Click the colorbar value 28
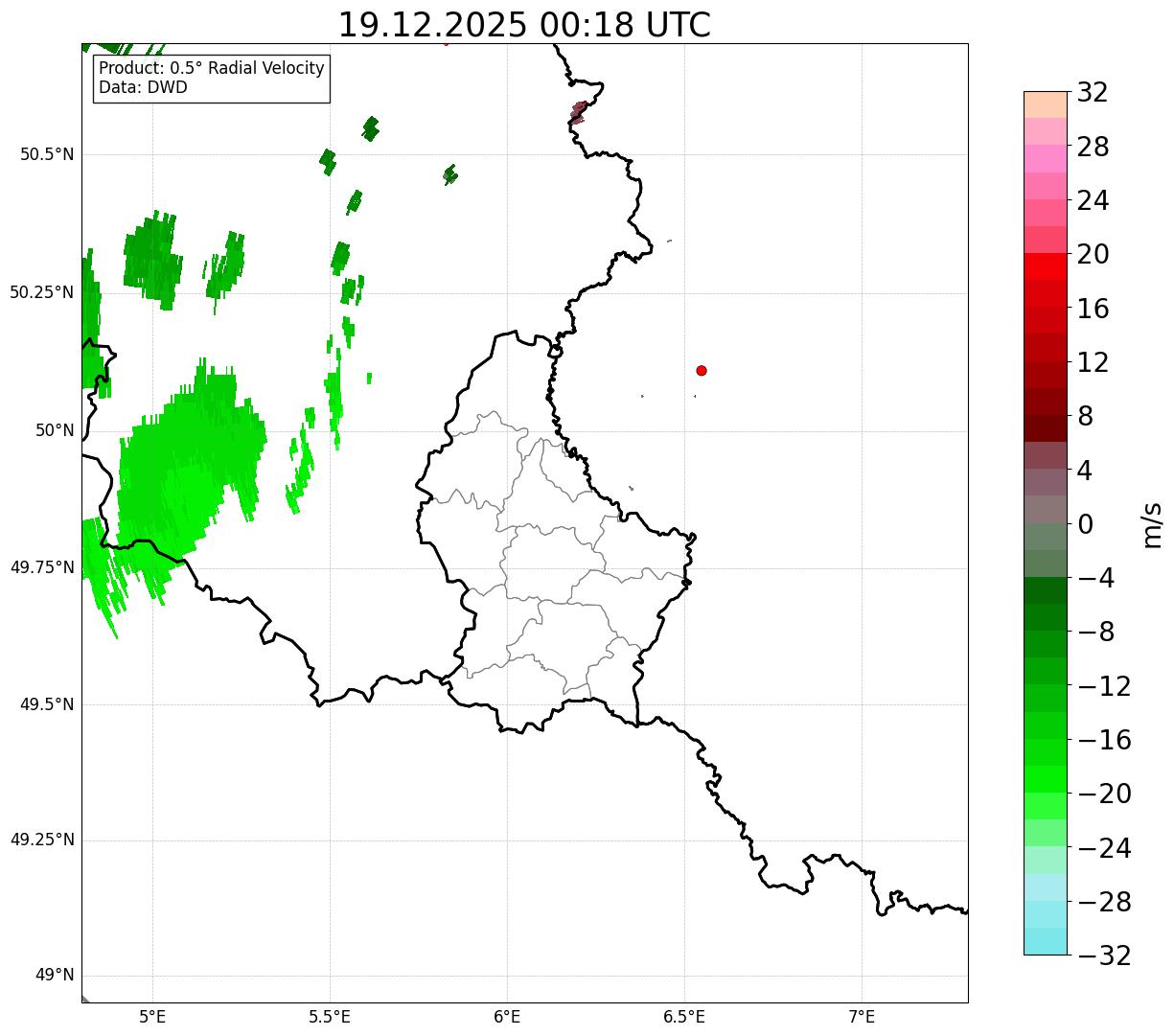Screen dimensions: 1174x1036 coord(1093,147)
